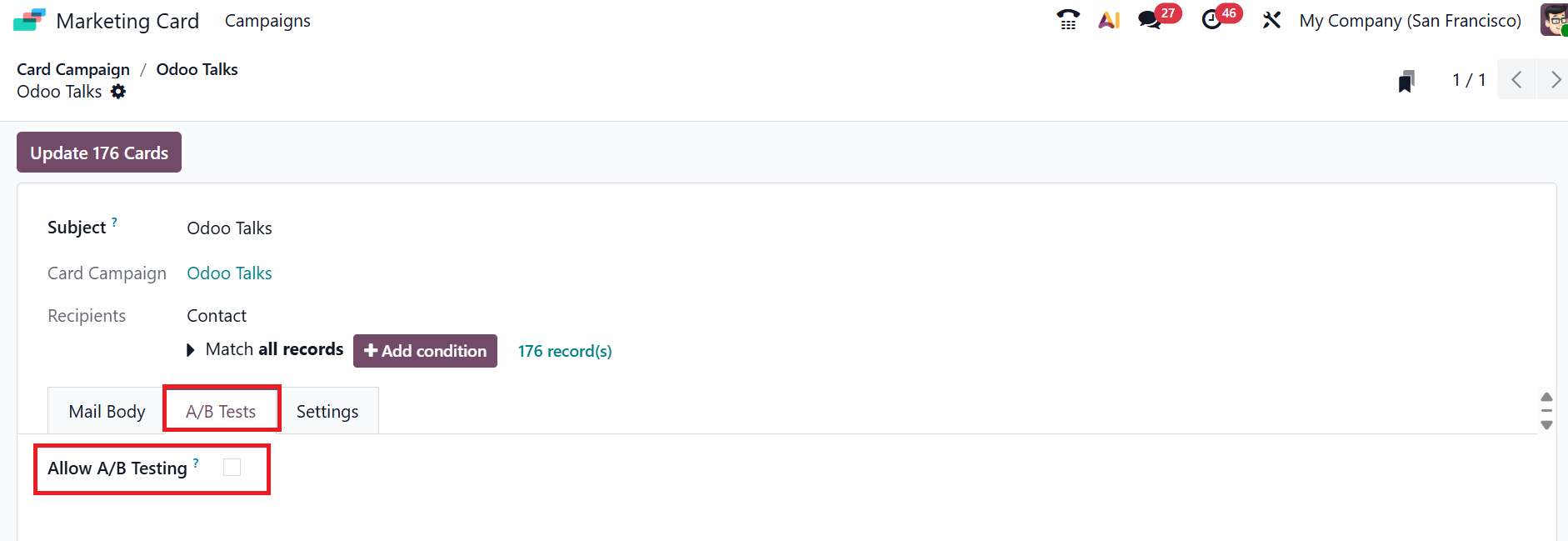Open the activities clock icon
The height and width of the screenshot is (541, 1568).
click(x=1212, y=20)
